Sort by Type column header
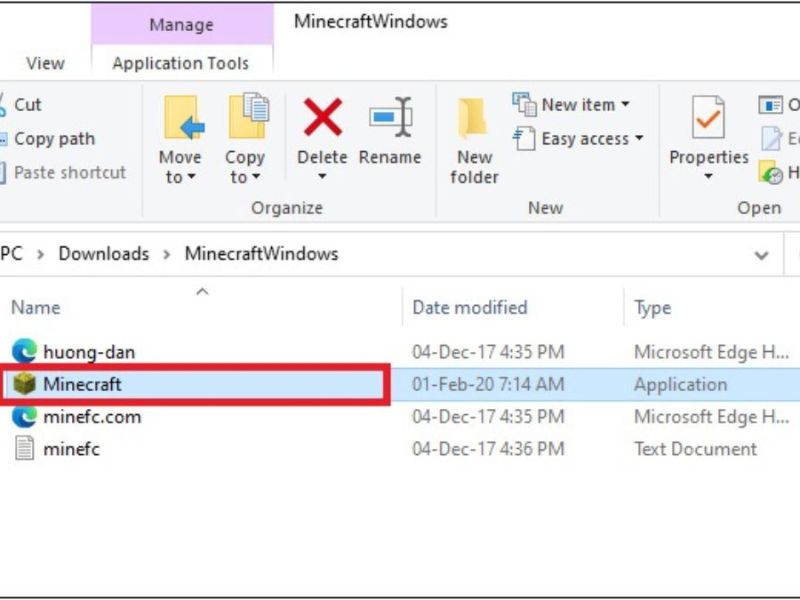Image resolution: width=800 pixels, height=600 pixels. coord(653,308)
